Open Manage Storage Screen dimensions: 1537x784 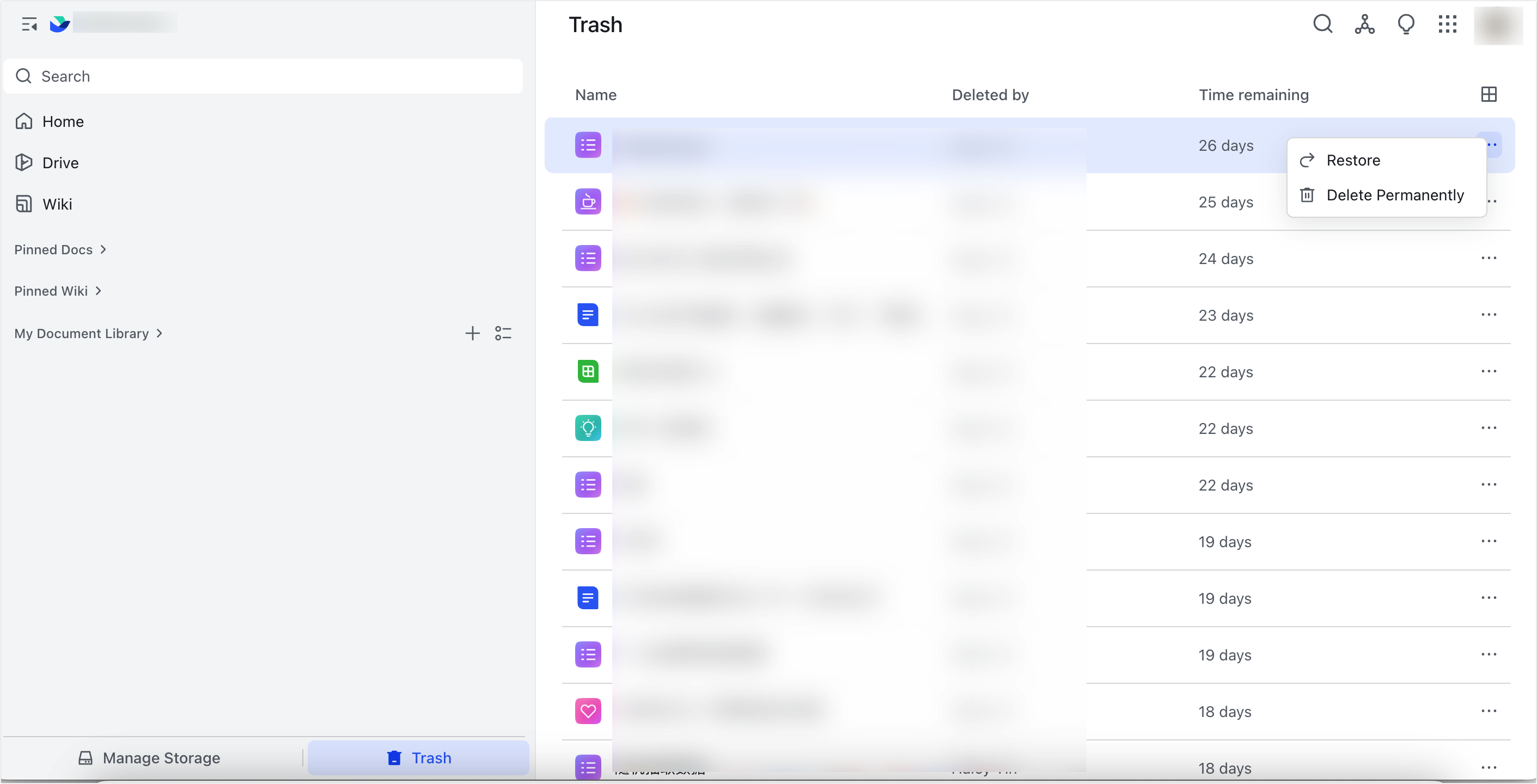click(x=161, y=758)
